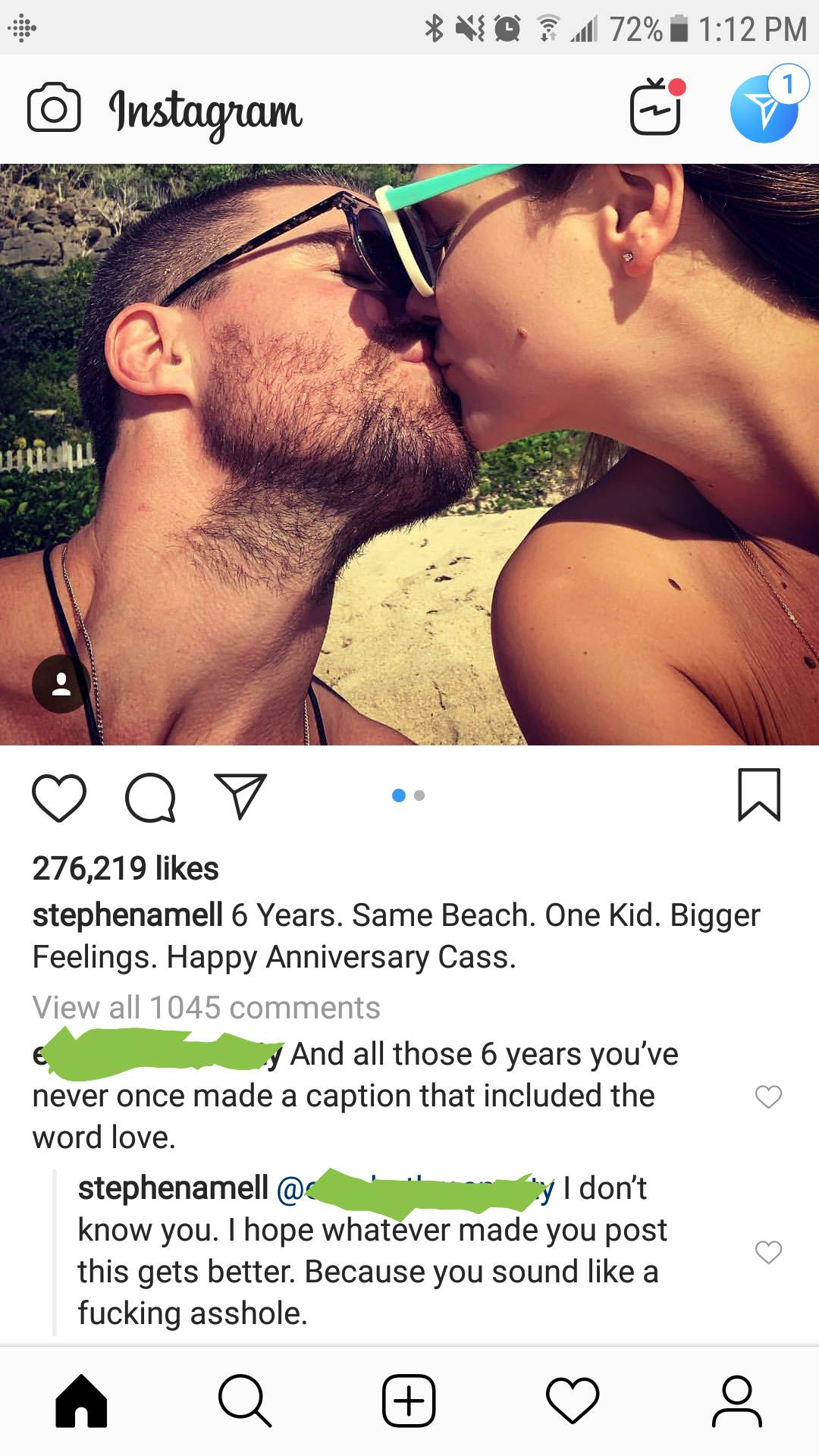Tap the comment speech bubble icon
This screenshot has width=819, height=1456.
coord(151,797)
